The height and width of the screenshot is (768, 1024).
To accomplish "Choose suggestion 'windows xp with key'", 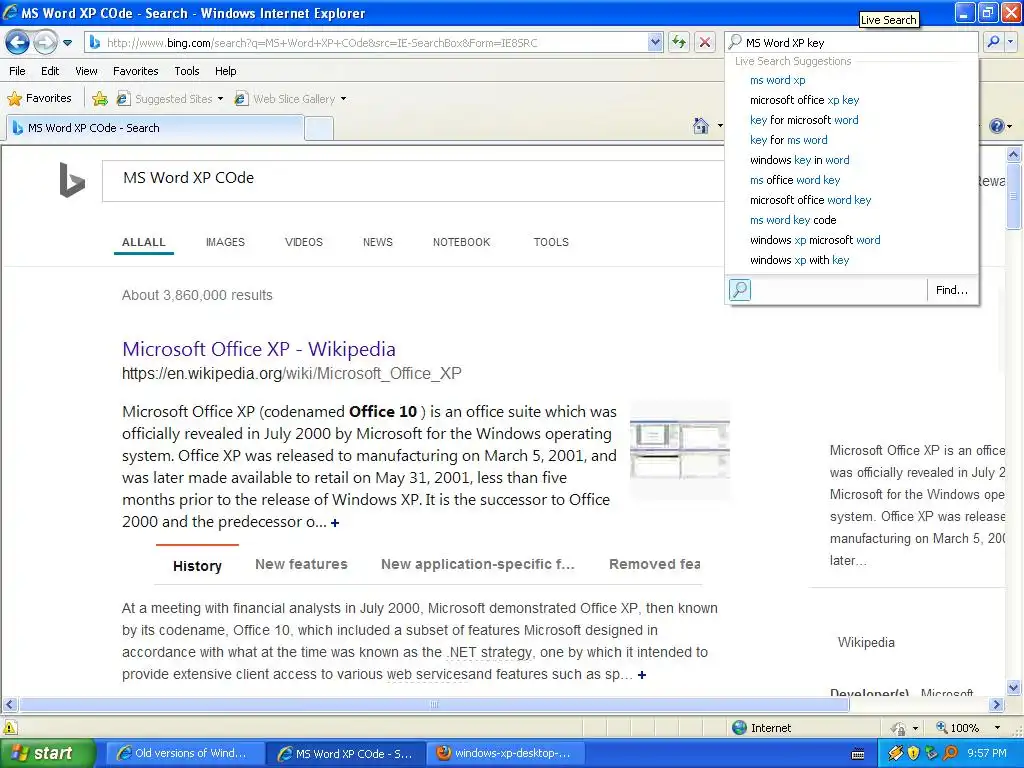I will tap(799, 260).
